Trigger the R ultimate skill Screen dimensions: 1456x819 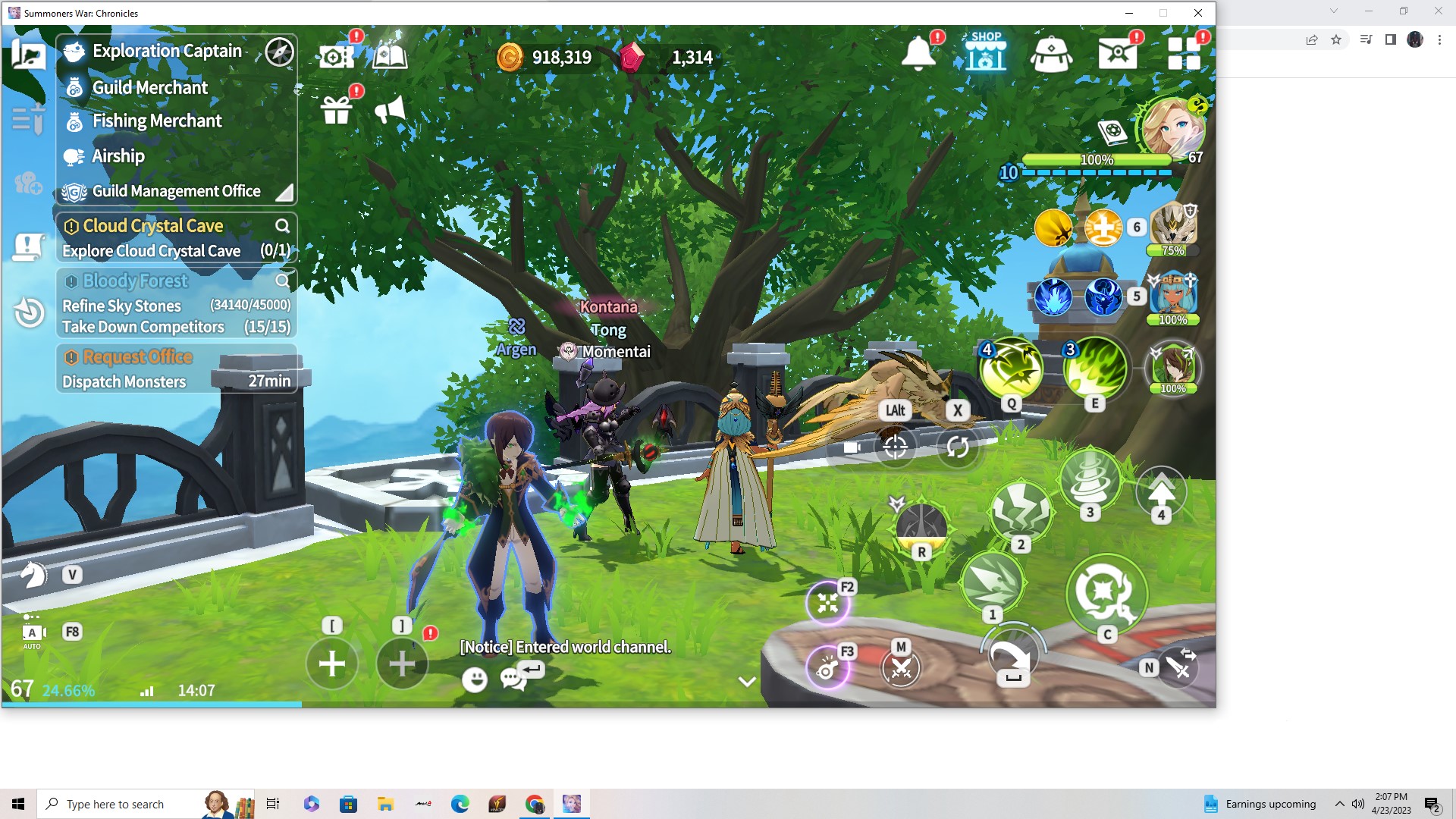[921, 526]
